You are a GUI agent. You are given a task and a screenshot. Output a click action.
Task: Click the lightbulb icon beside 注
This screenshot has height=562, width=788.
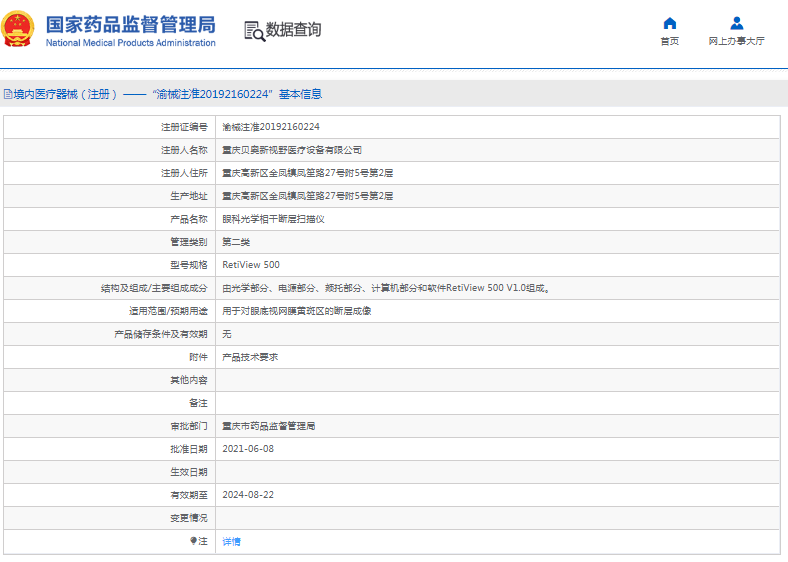point(193,541)
